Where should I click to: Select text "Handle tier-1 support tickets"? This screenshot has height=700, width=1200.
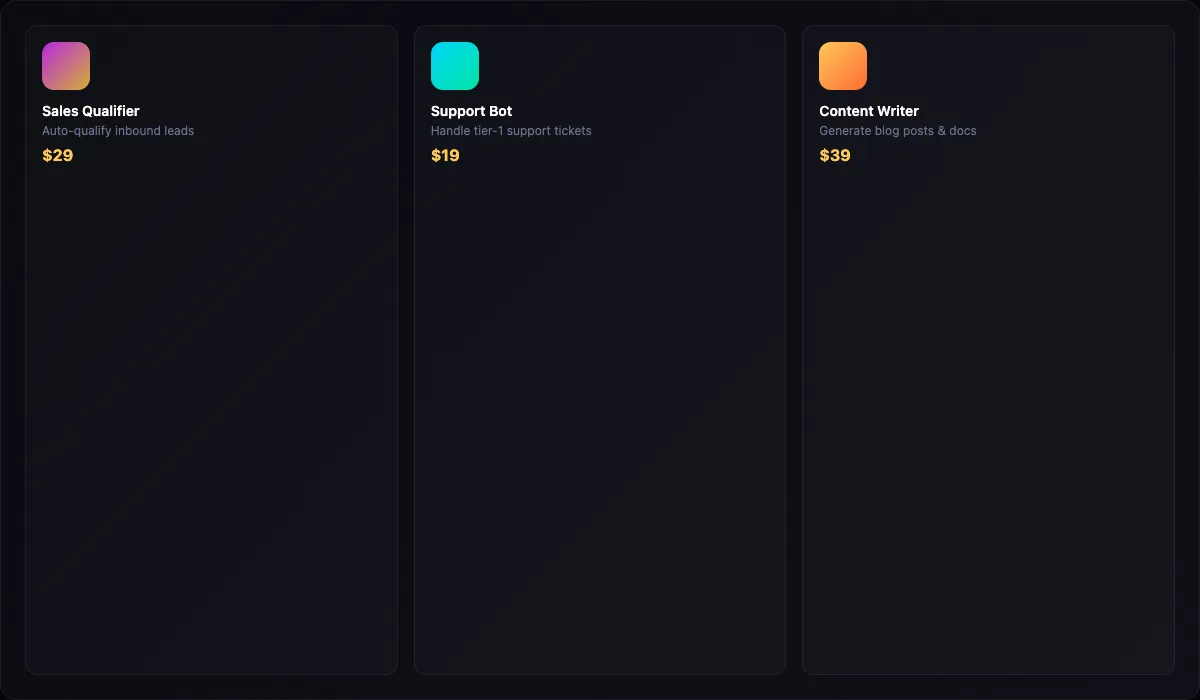(x=511, y=131)
